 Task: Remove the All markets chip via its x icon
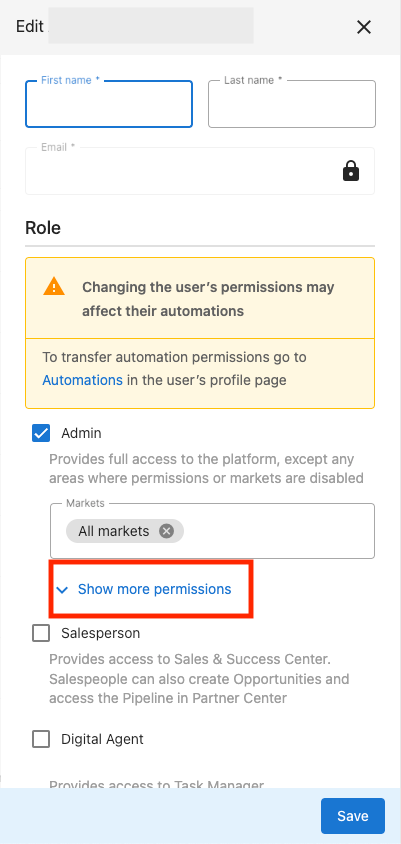click(166, 531)
